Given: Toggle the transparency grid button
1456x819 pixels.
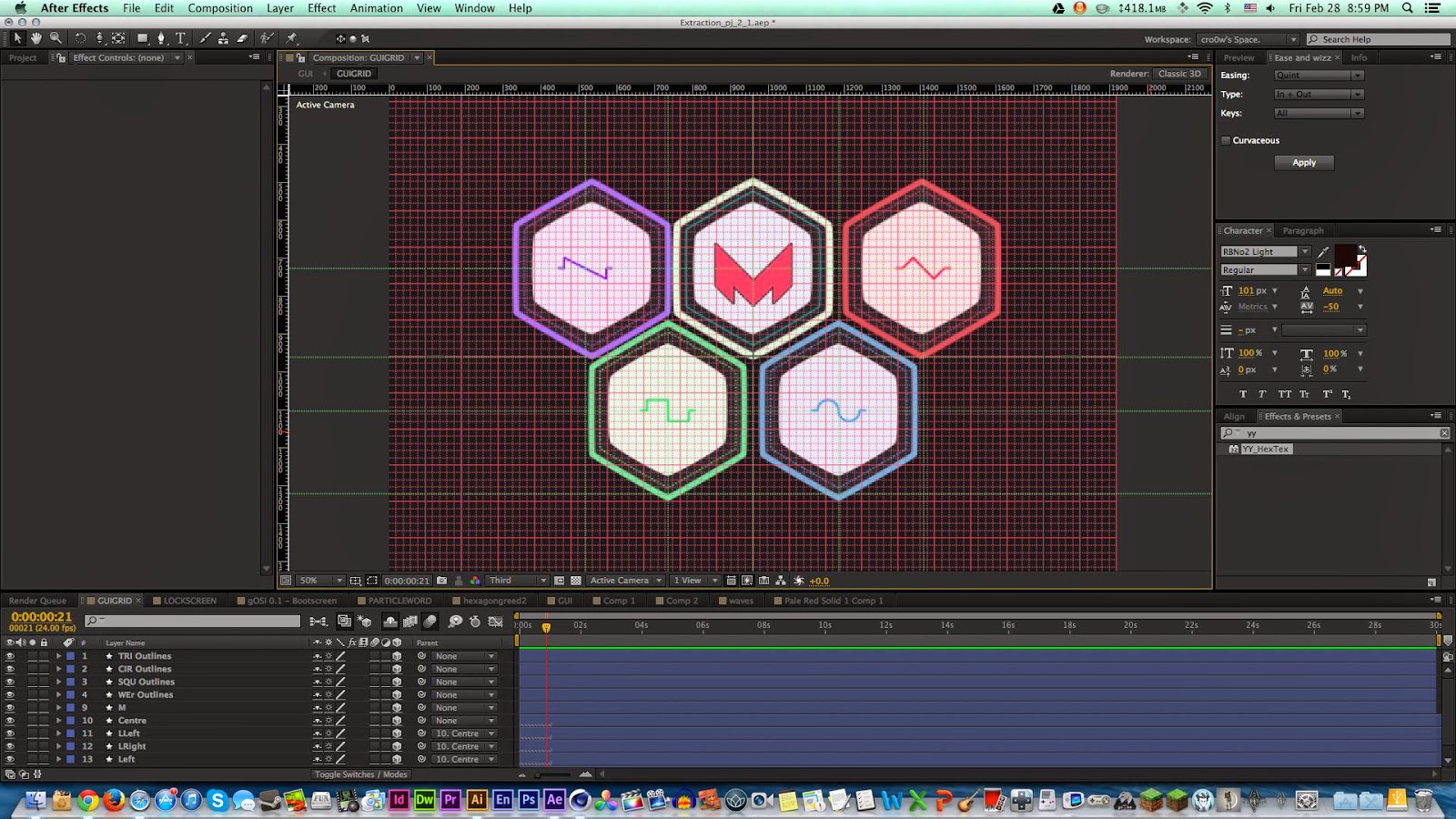Looking at the screenshot, I should (x=576, y=581).
